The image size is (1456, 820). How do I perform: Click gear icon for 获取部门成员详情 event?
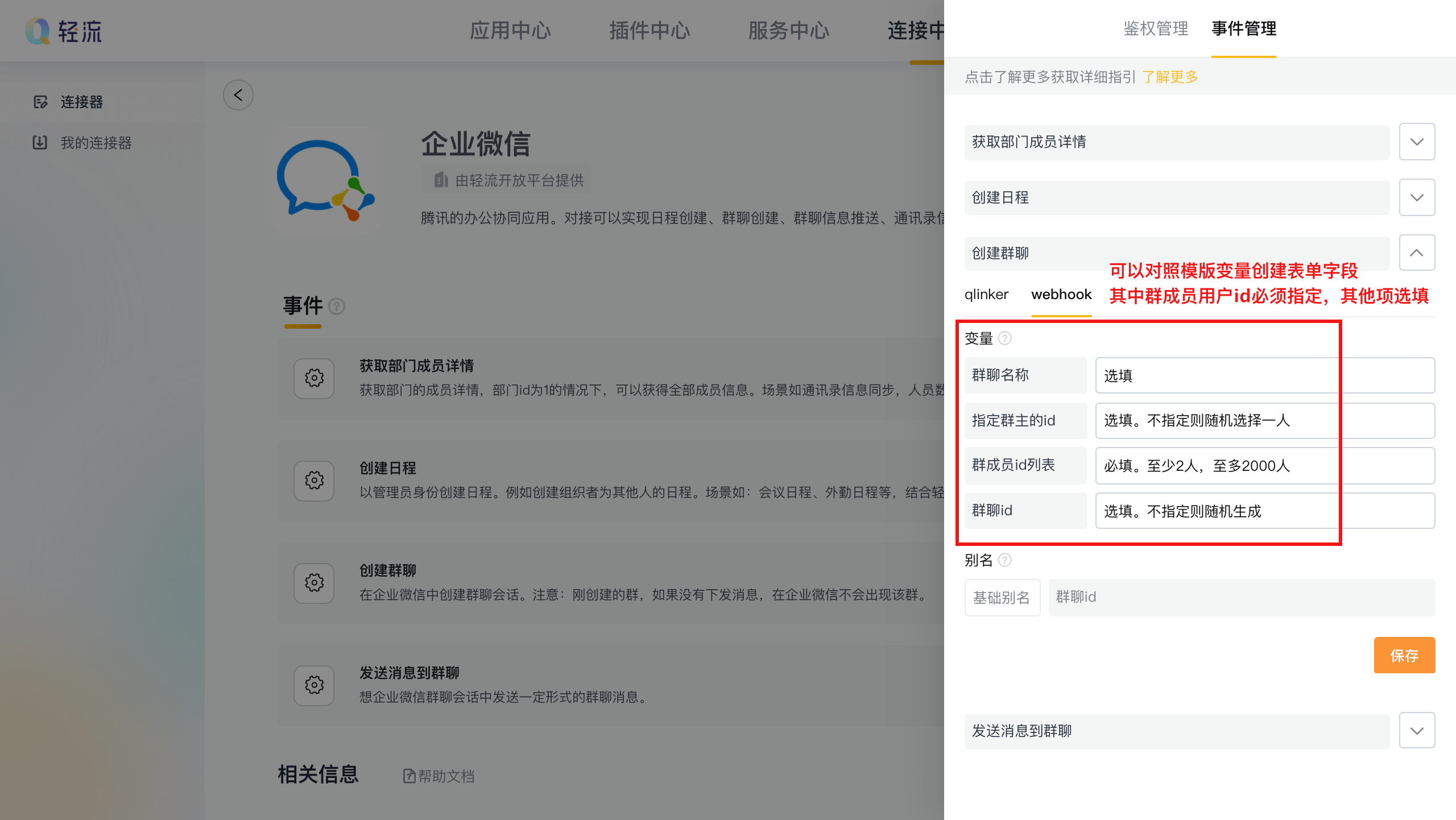coord(314,378)
